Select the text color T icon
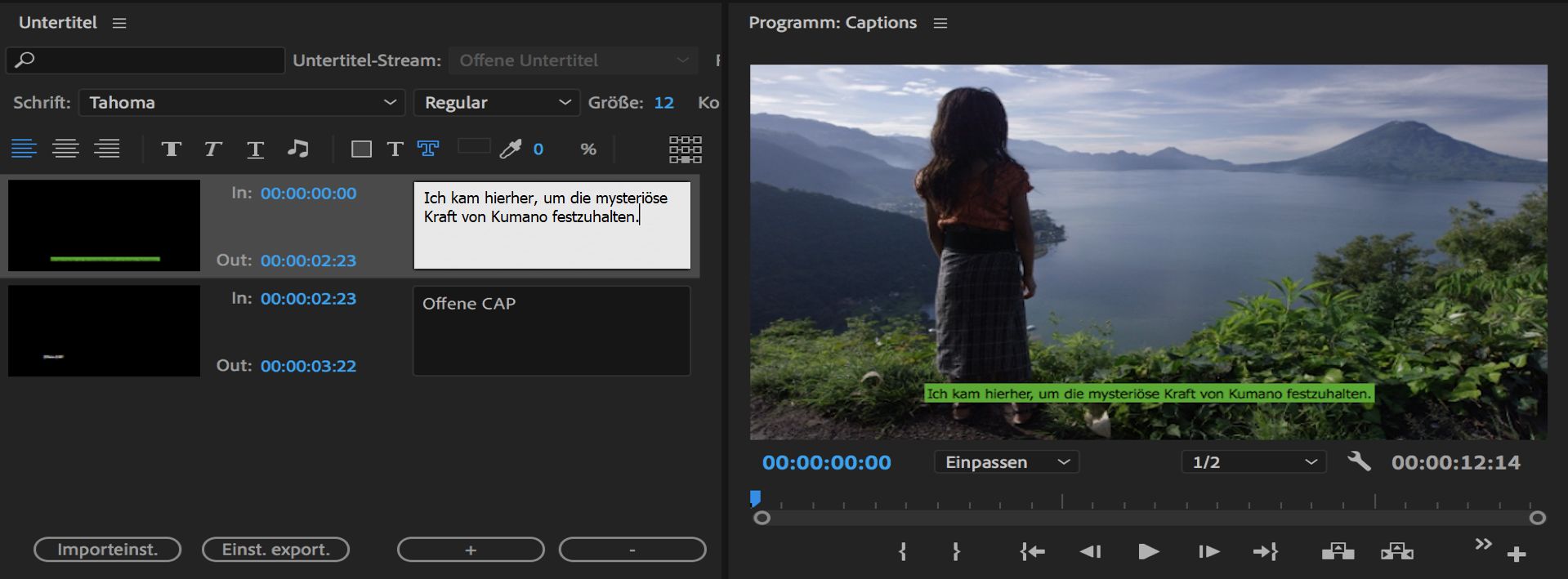This screenshot has width=1568, height=579. coord(395,149)
